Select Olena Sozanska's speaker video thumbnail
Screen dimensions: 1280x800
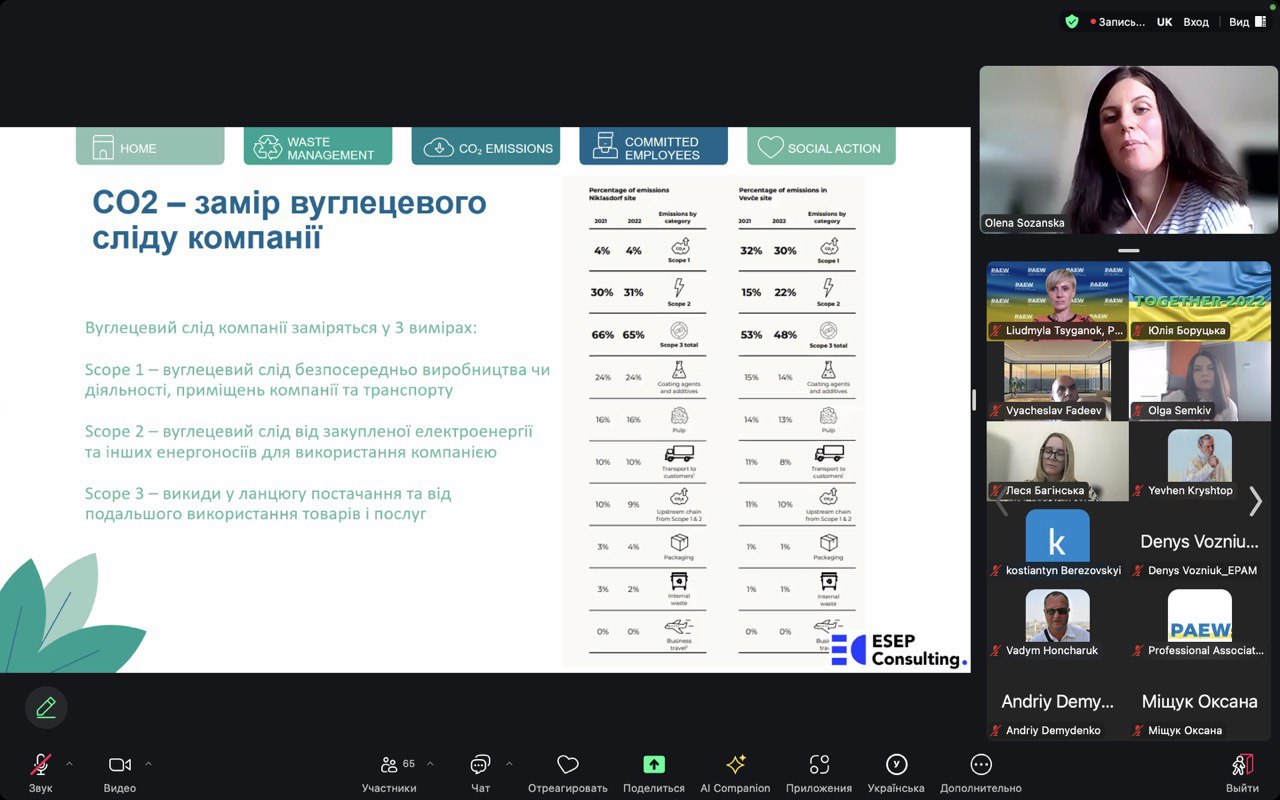tap(1128, 150)
